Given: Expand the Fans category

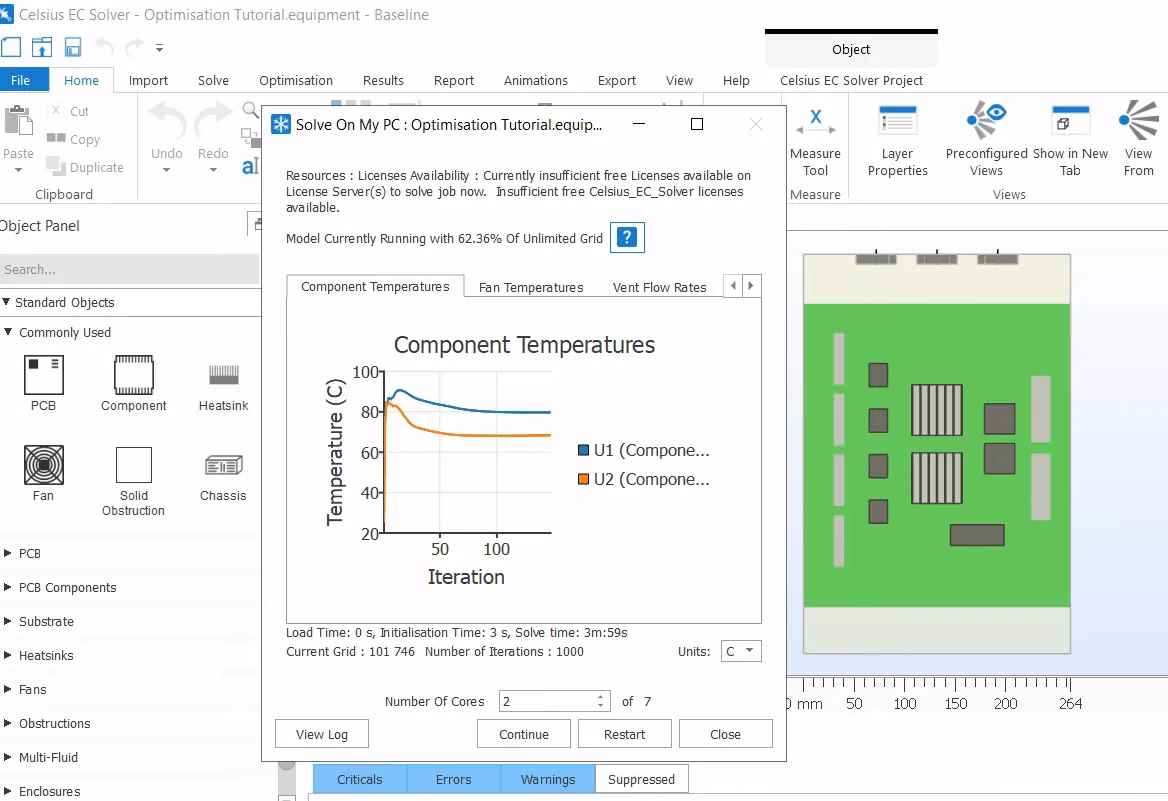Looking at the screenshot, I should pyautogui.click(x=7, y=689).
